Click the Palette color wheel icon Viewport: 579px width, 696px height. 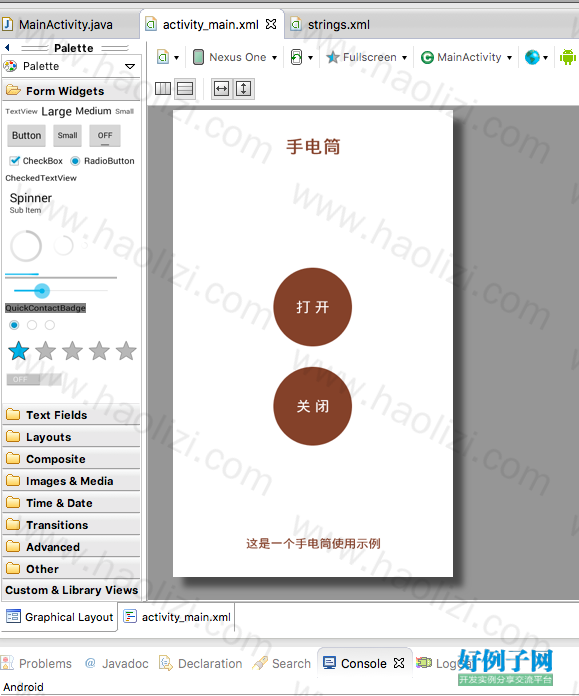click(10, 66)
